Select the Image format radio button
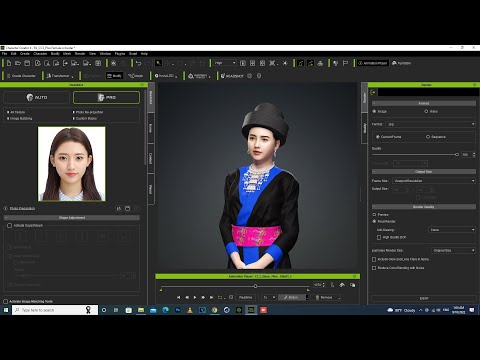Image resolution: width=480 pixels, height=360 pixels. click(374, 111)
